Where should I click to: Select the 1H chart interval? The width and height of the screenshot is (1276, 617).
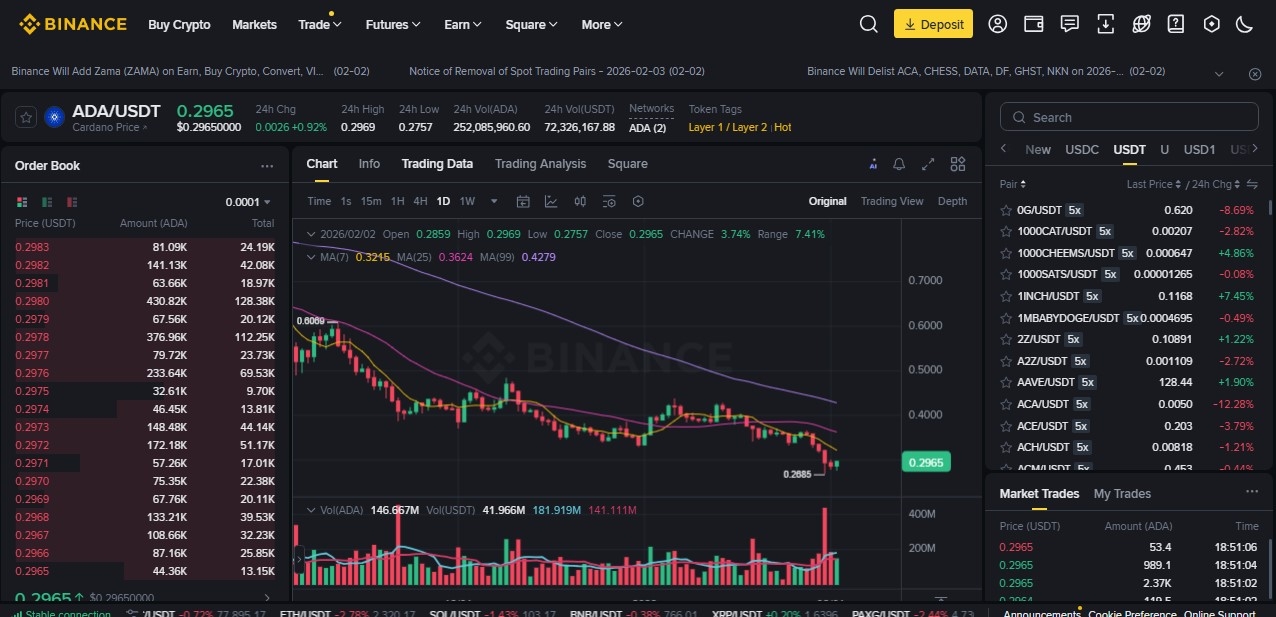coord(397,201)
